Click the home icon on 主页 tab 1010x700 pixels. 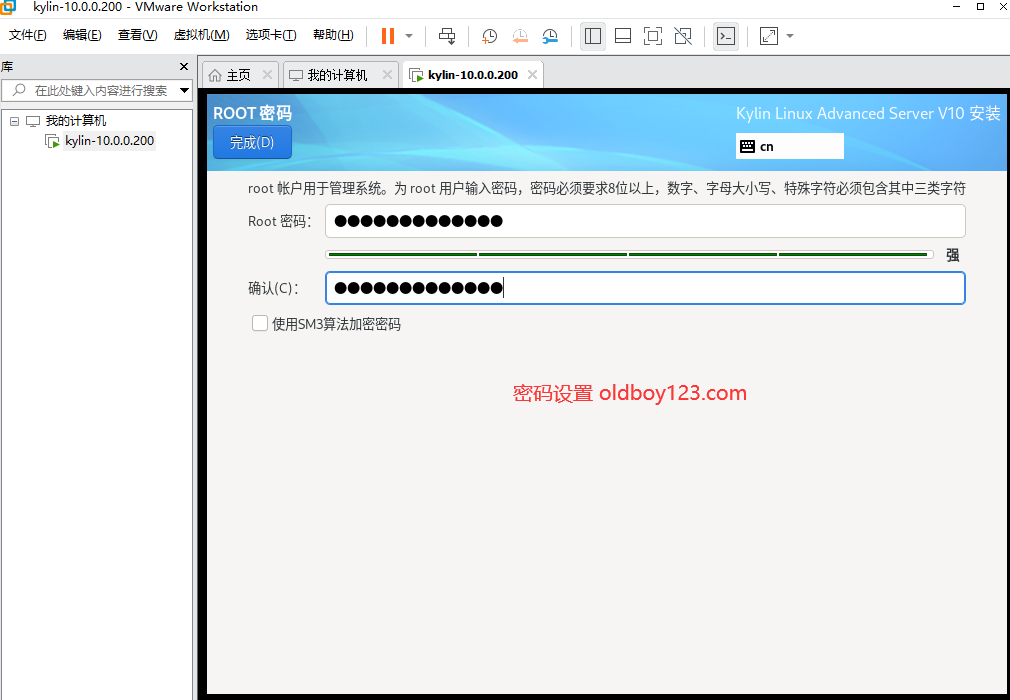(215, 75)
